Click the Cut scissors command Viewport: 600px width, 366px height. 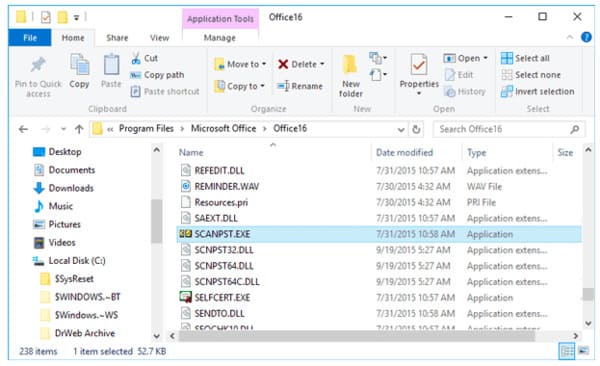(x=144, y=58)
